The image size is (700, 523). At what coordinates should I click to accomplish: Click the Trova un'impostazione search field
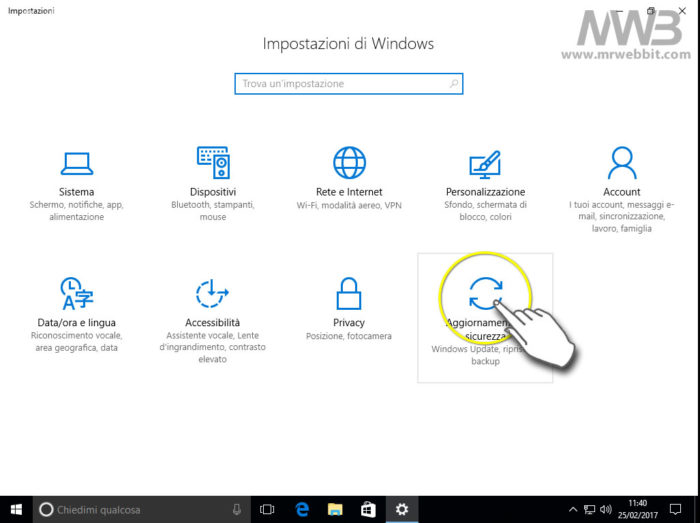[349, 84]
